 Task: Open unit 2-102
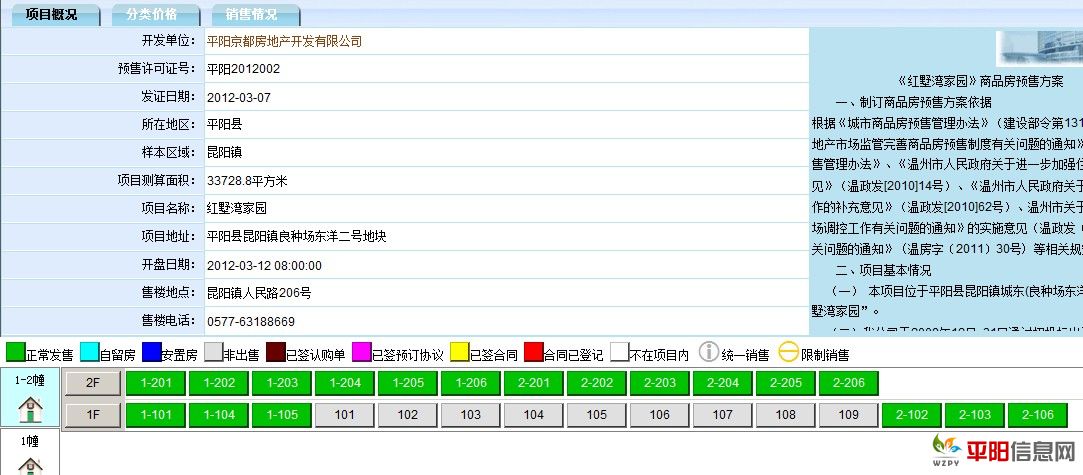click(912, 415)
